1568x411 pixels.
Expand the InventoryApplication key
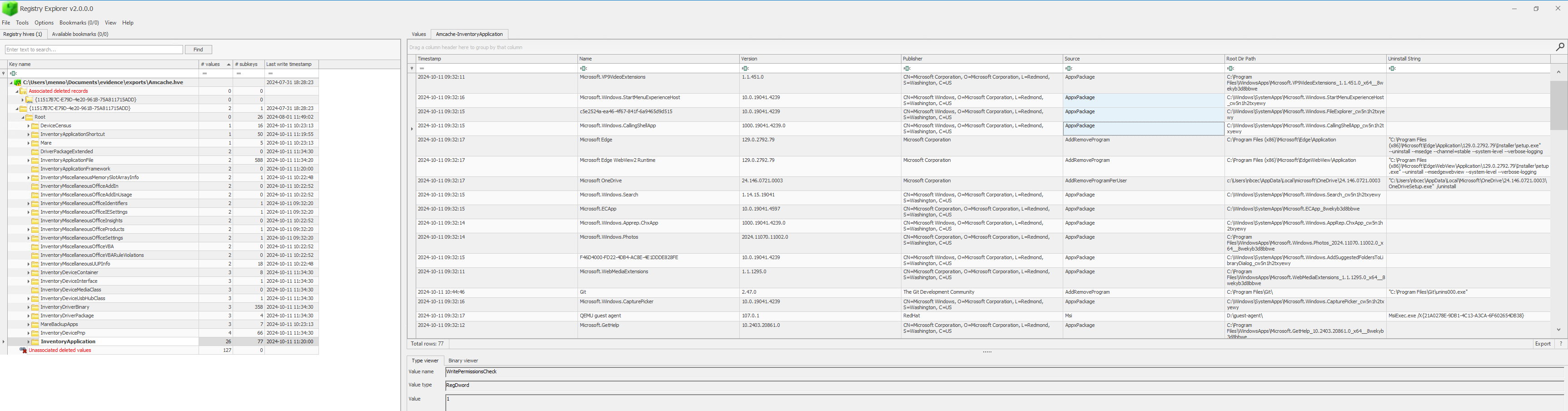(x=28, y=341)
